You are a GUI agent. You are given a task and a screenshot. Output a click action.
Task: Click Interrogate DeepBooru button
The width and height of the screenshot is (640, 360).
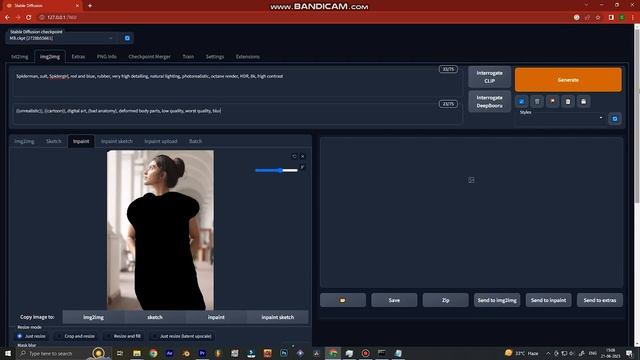click(x=489, y=101)
